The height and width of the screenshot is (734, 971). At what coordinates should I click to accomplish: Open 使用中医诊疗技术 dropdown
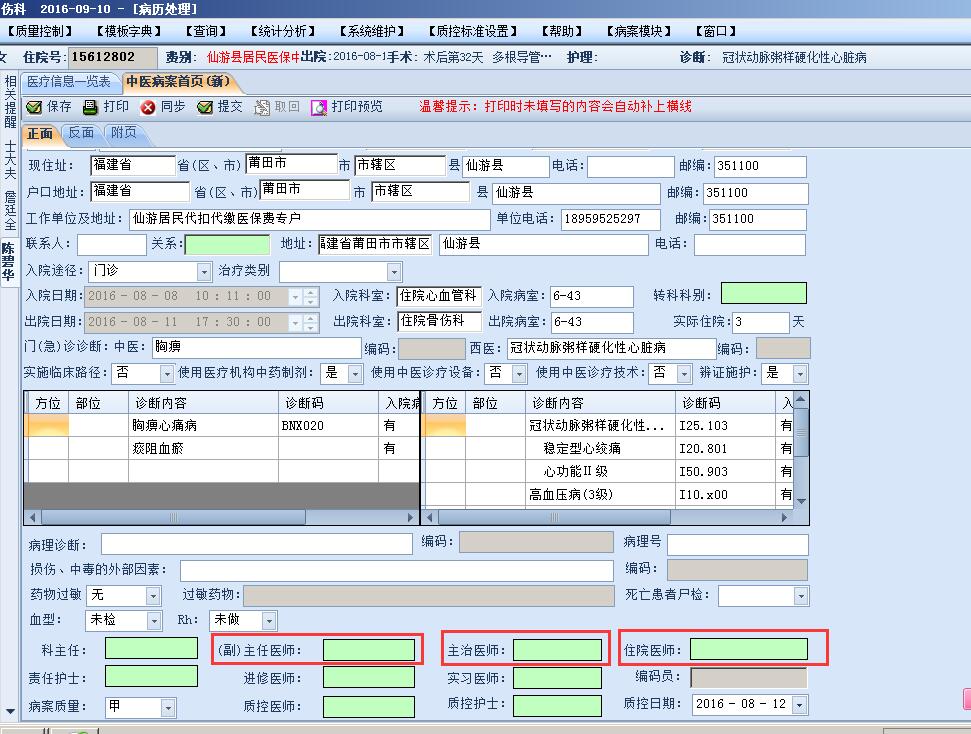[684, 374]
